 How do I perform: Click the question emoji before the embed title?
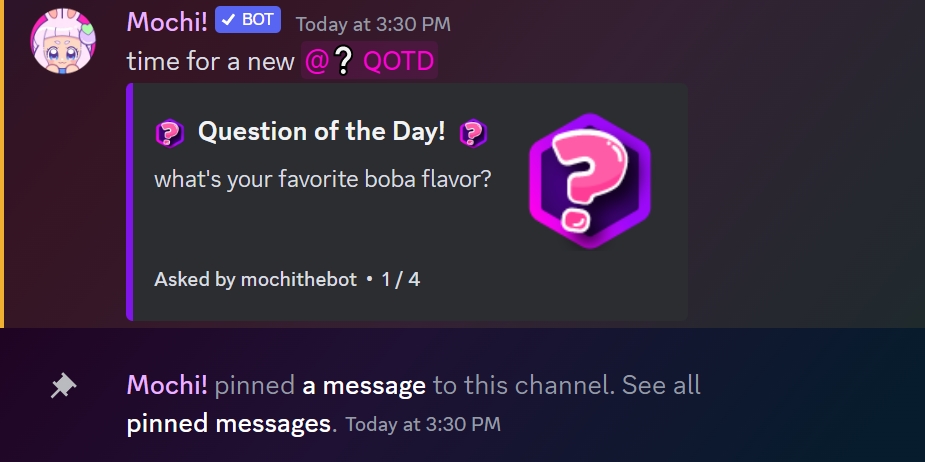(170, 132)
